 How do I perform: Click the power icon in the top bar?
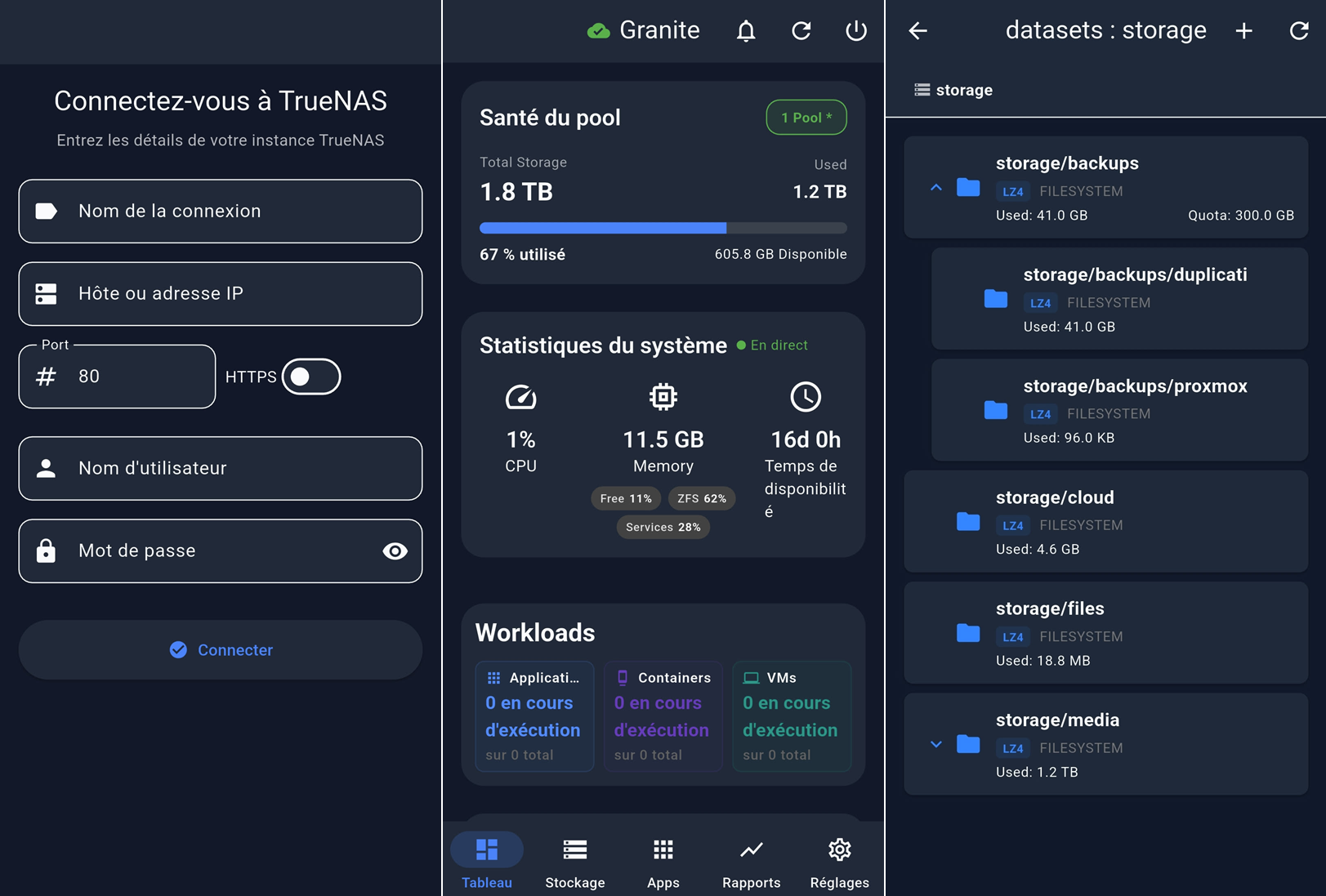click(x=855, y=30)
